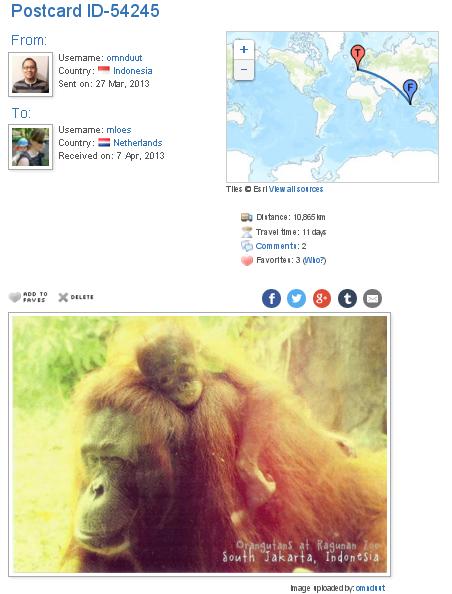Add postcard to faves
The image size is (452, 594).
click(x=28, y=297)
